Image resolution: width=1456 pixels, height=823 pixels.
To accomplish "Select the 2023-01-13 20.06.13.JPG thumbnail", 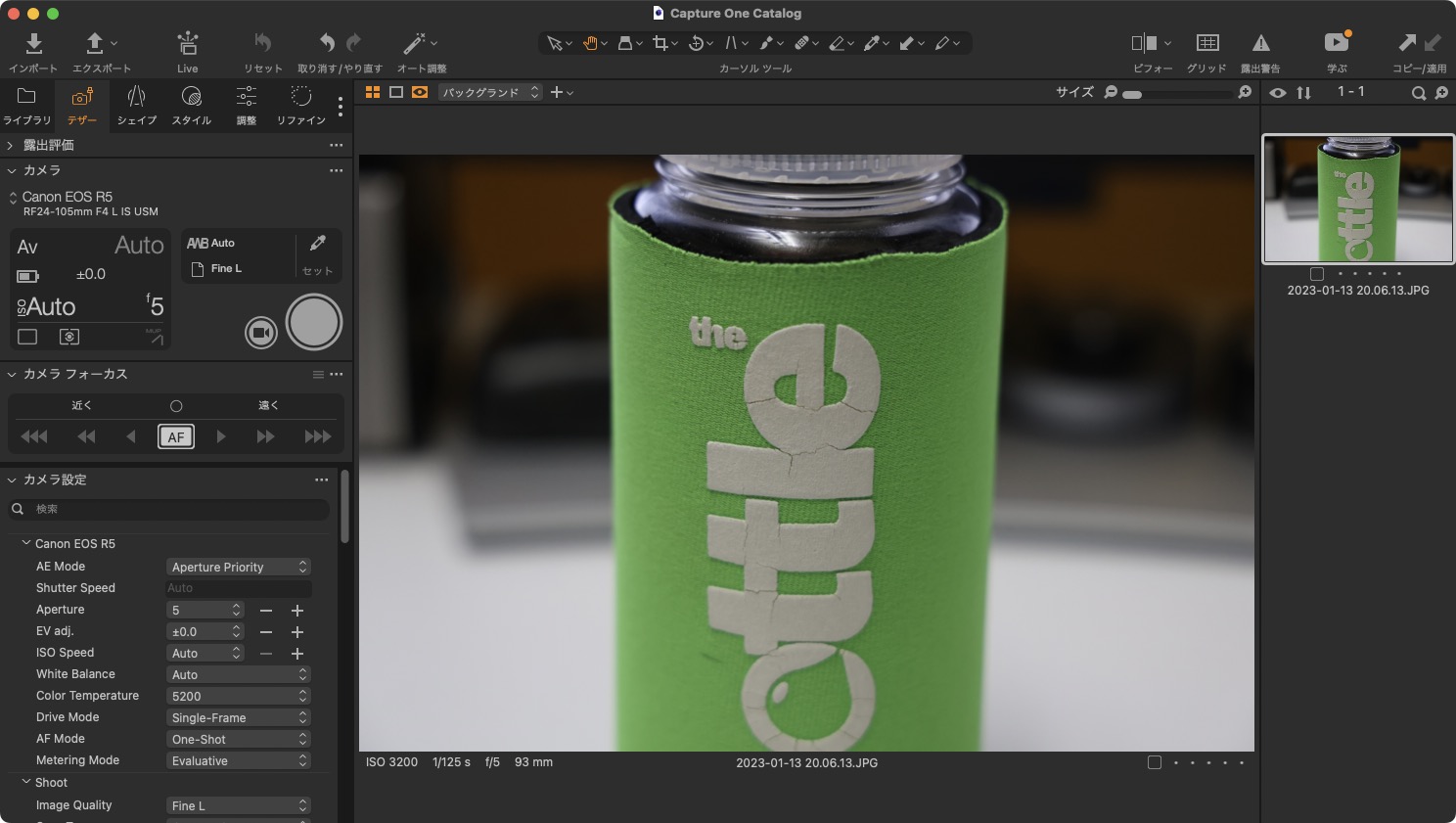I will point(1358,200).
